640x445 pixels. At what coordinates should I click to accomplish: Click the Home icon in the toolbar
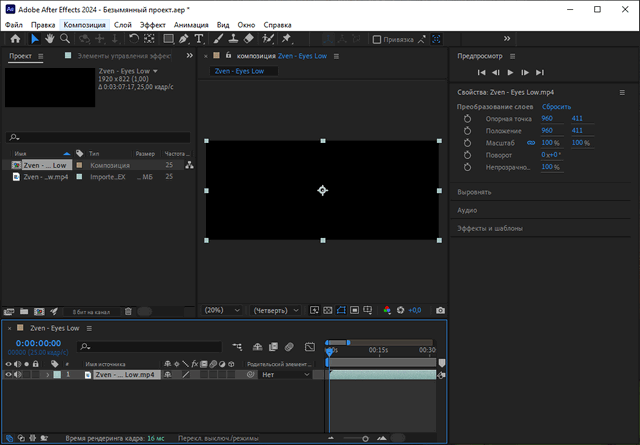(x=14, y=39)
